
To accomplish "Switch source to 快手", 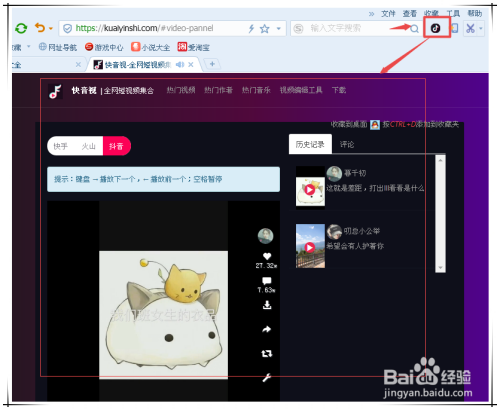I will (60, 146).
